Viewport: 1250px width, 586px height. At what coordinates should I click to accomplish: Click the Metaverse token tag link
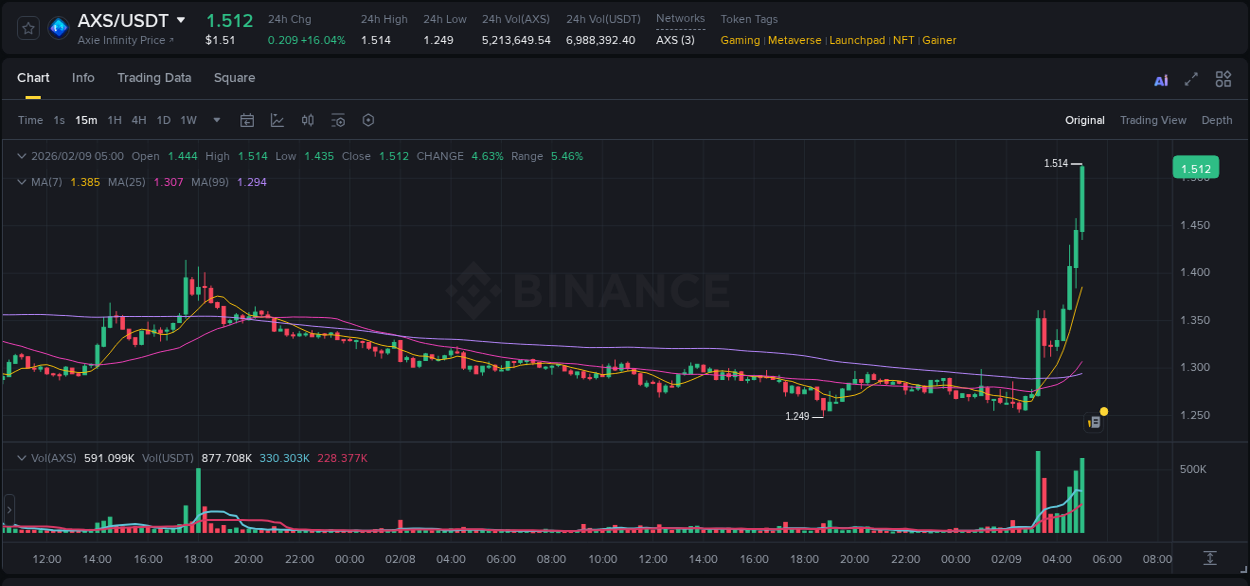[x=794, y=40]
